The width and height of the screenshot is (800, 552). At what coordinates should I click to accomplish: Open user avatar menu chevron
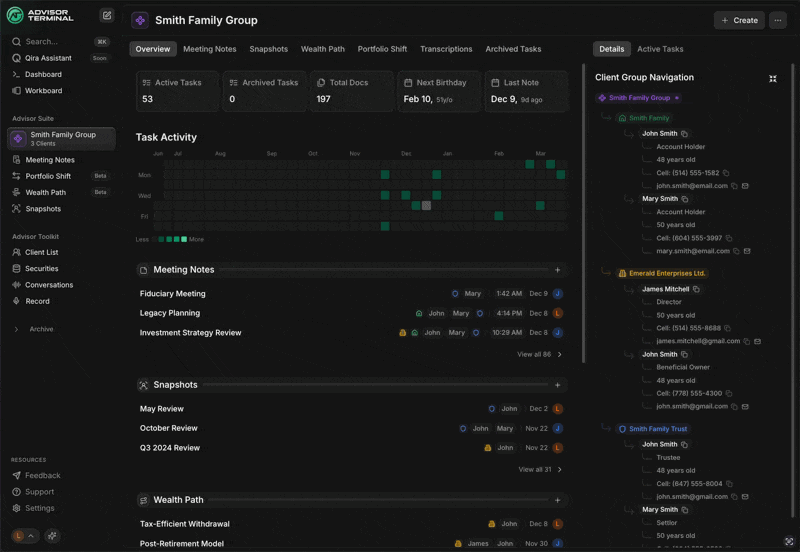(31, 536)
